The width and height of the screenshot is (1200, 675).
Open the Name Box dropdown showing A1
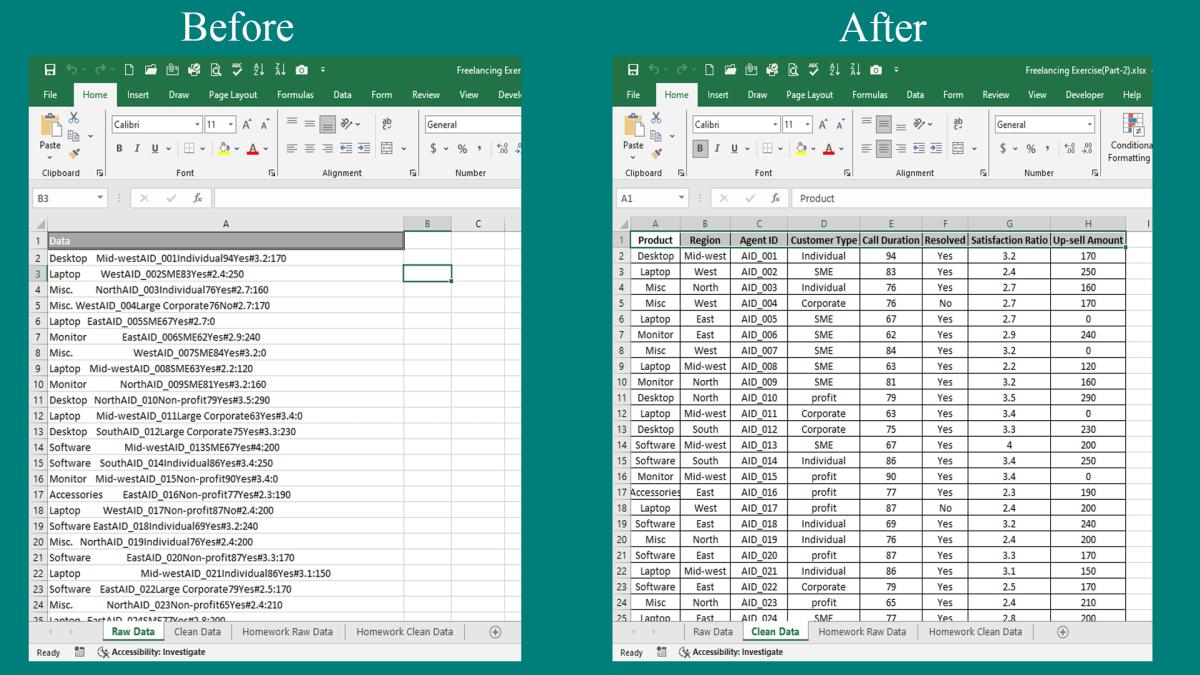(681, 198)
